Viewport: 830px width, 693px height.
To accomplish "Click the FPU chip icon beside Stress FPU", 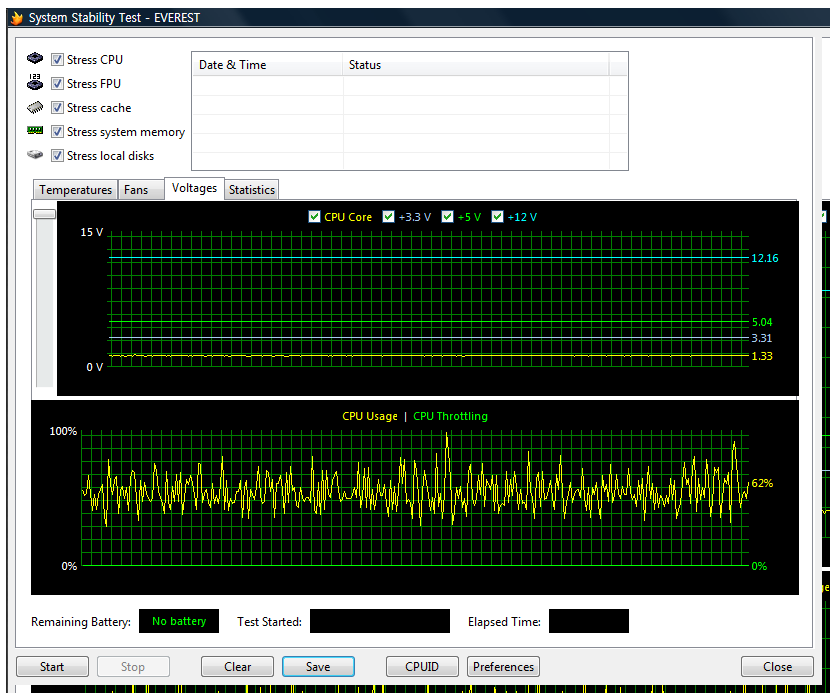I will [x=35, y=82].
